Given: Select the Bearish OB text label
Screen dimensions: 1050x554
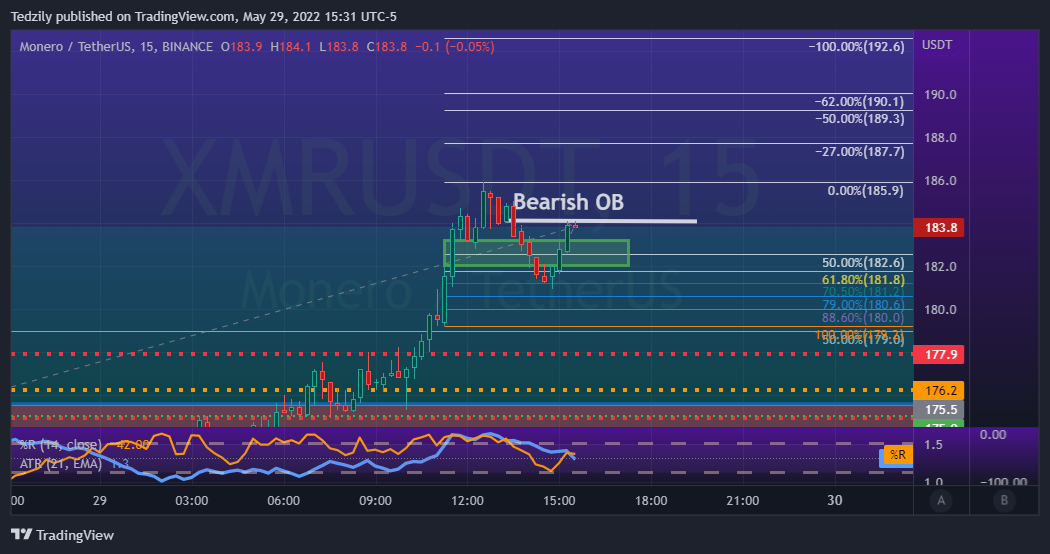Looking at the screenshot, I should point(568,202).
